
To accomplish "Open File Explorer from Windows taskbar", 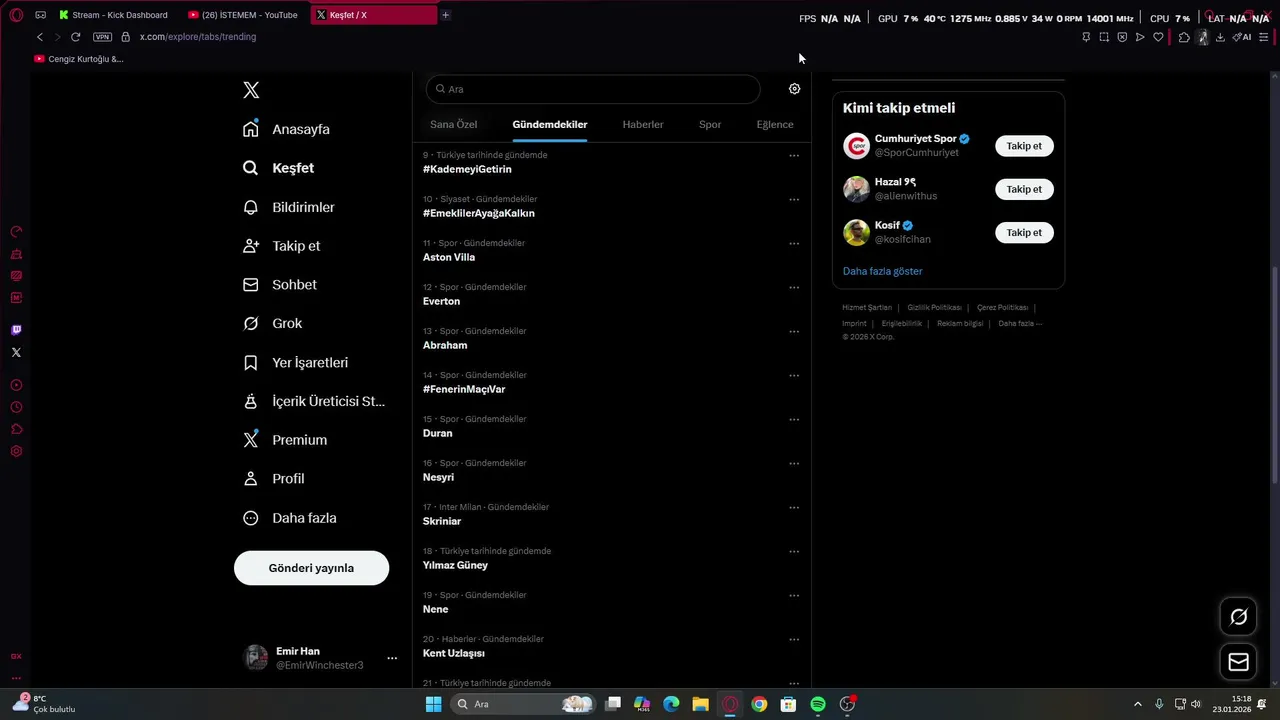I will pos(700,704).
